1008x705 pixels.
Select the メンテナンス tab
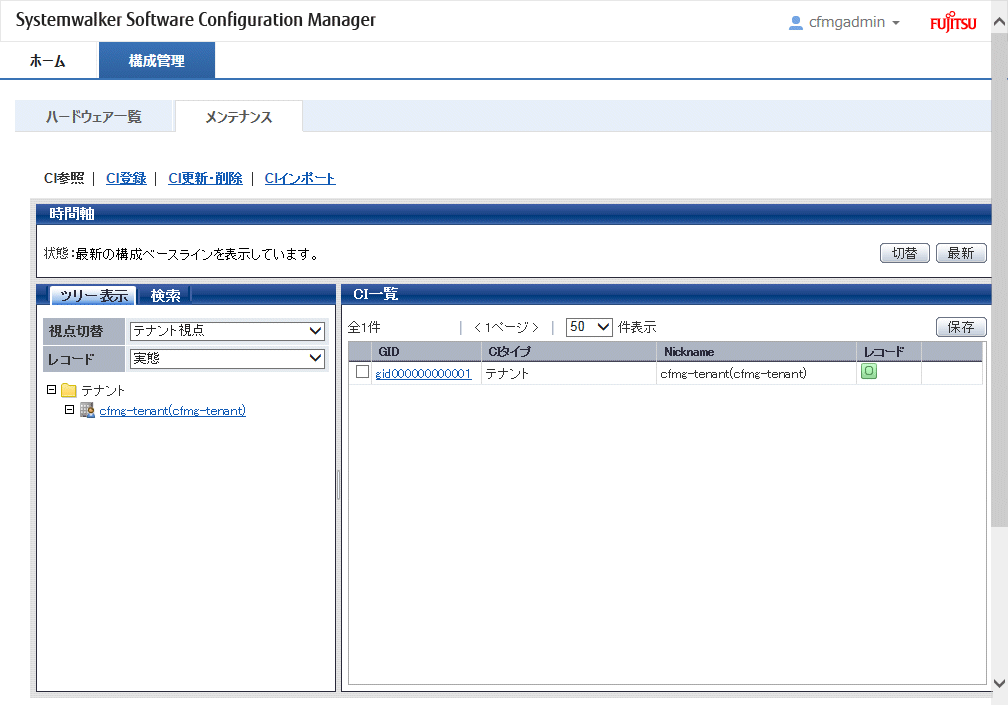click(x=238, y=116)
